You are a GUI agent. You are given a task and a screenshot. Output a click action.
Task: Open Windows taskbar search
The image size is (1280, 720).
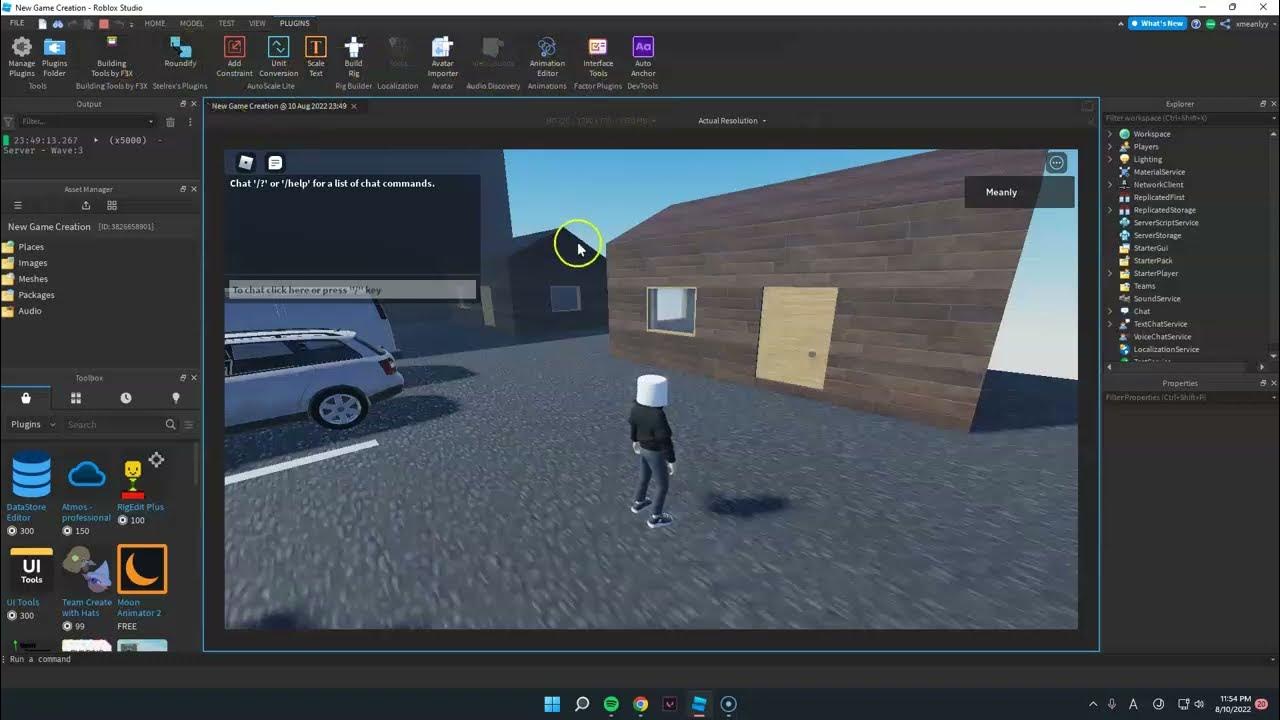pos(582,704)
